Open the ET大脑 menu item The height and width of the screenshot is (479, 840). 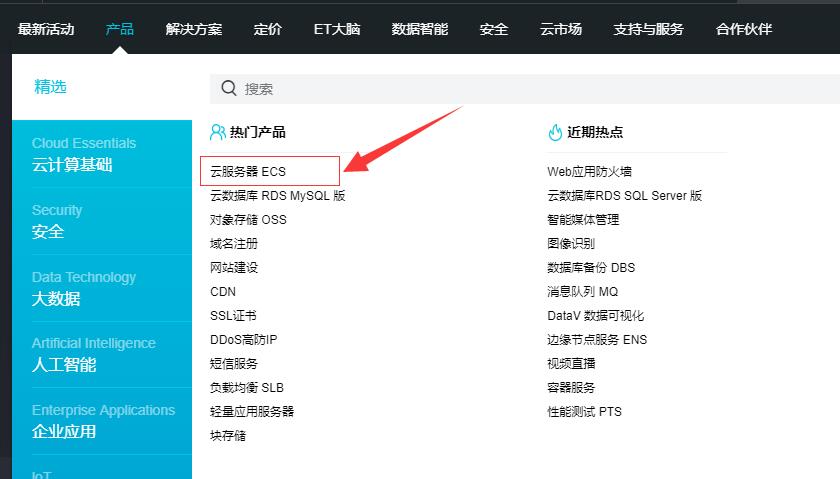click(x=337, y=29)
